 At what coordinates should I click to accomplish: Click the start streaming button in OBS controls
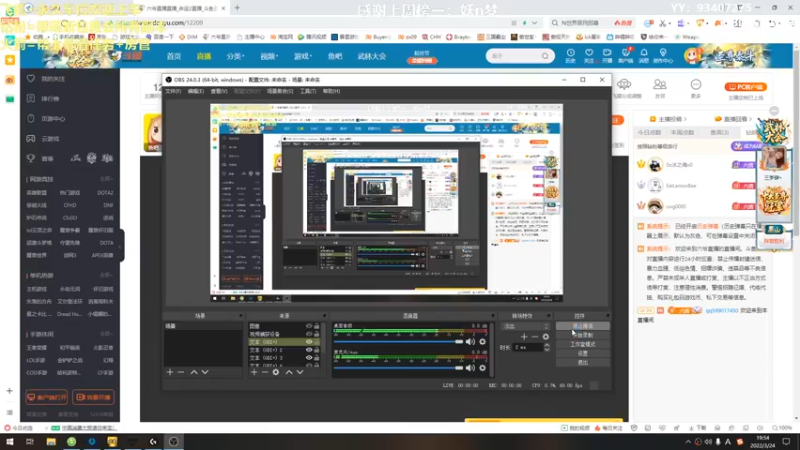pos(583,326)
